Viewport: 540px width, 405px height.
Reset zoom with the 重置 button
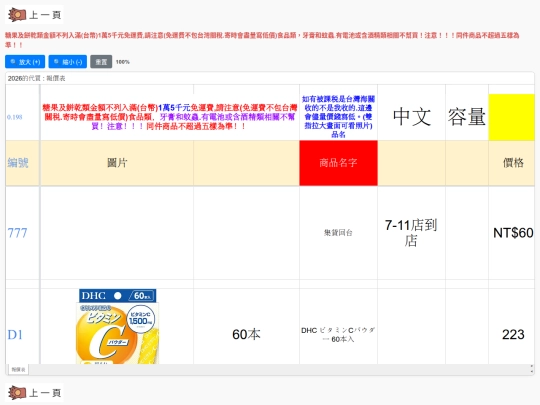[101, 62]
